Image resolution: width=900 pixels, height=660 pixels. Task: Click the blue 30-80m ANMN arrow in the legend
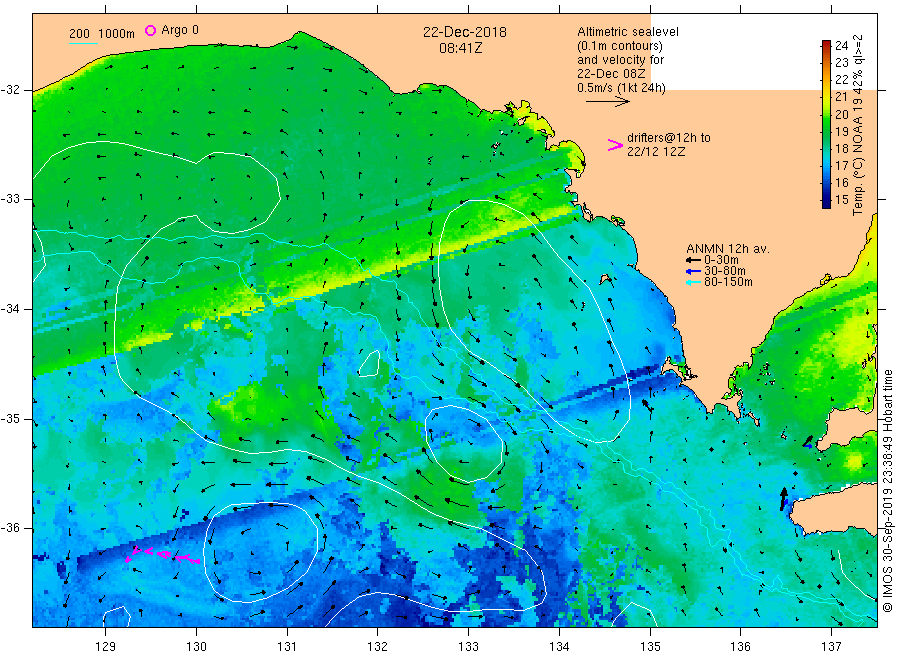(693, 271)
